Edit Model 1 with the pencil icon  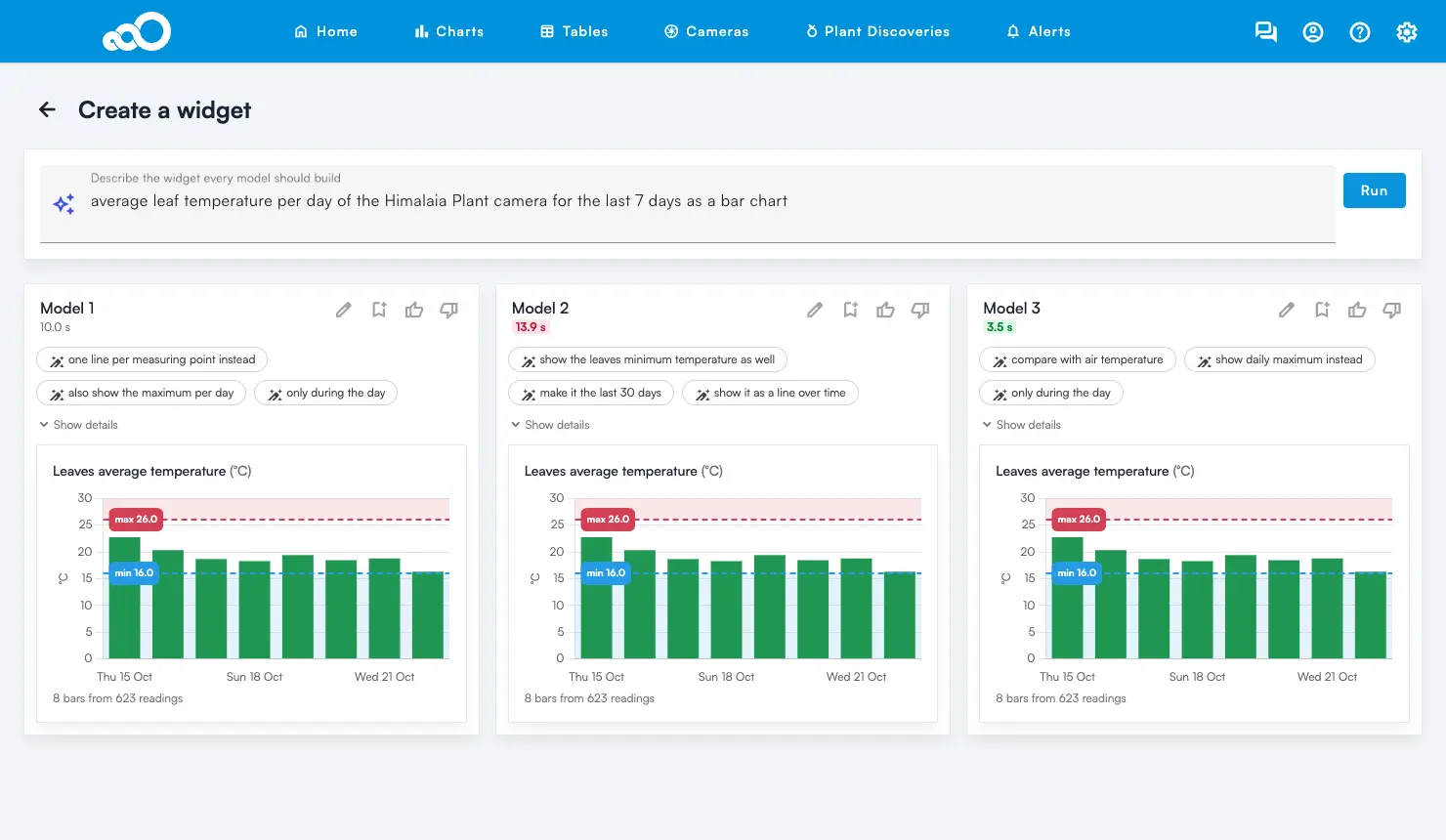click(x=344, y=310)
